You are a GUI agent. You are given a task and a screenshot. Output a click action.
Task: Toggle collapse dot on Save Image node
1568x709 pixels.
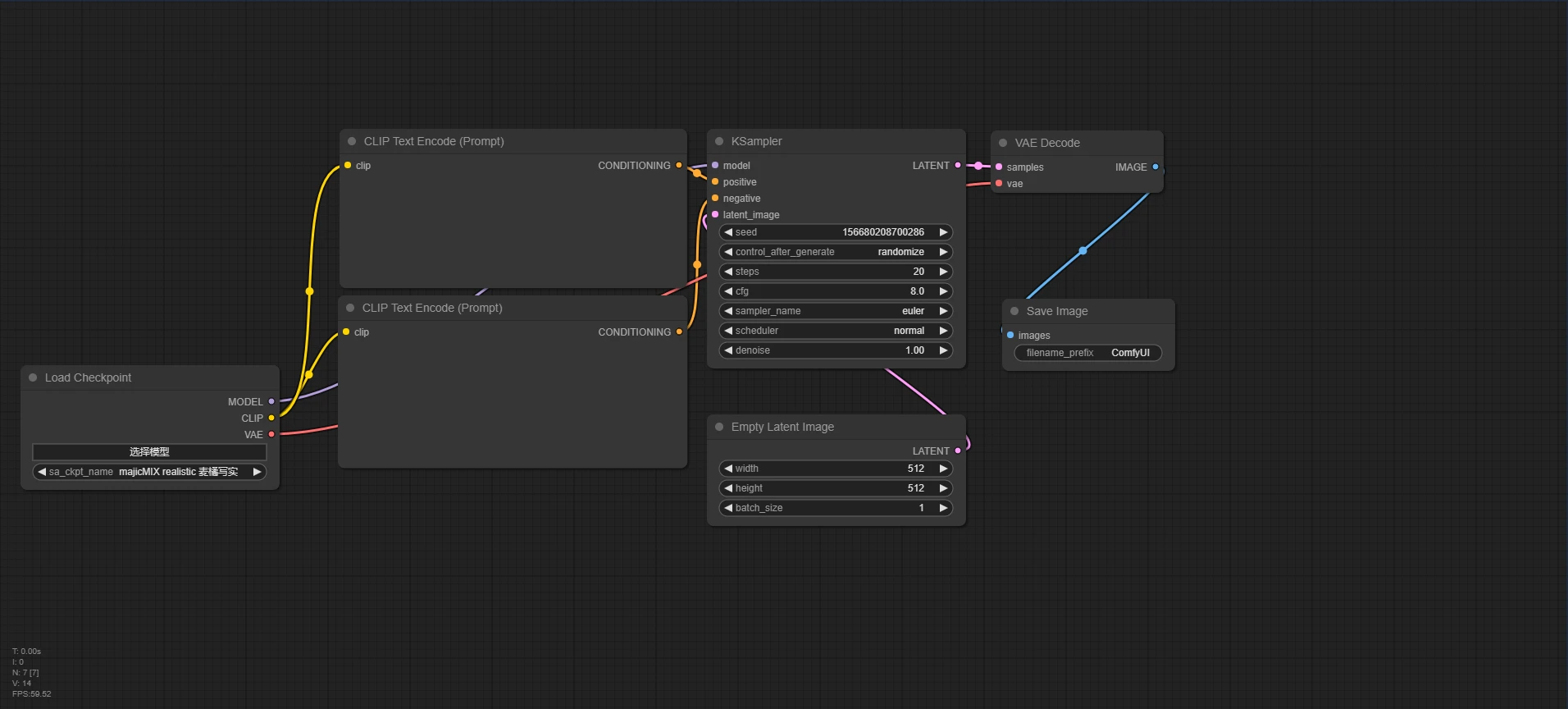[x=1014, y=311]
